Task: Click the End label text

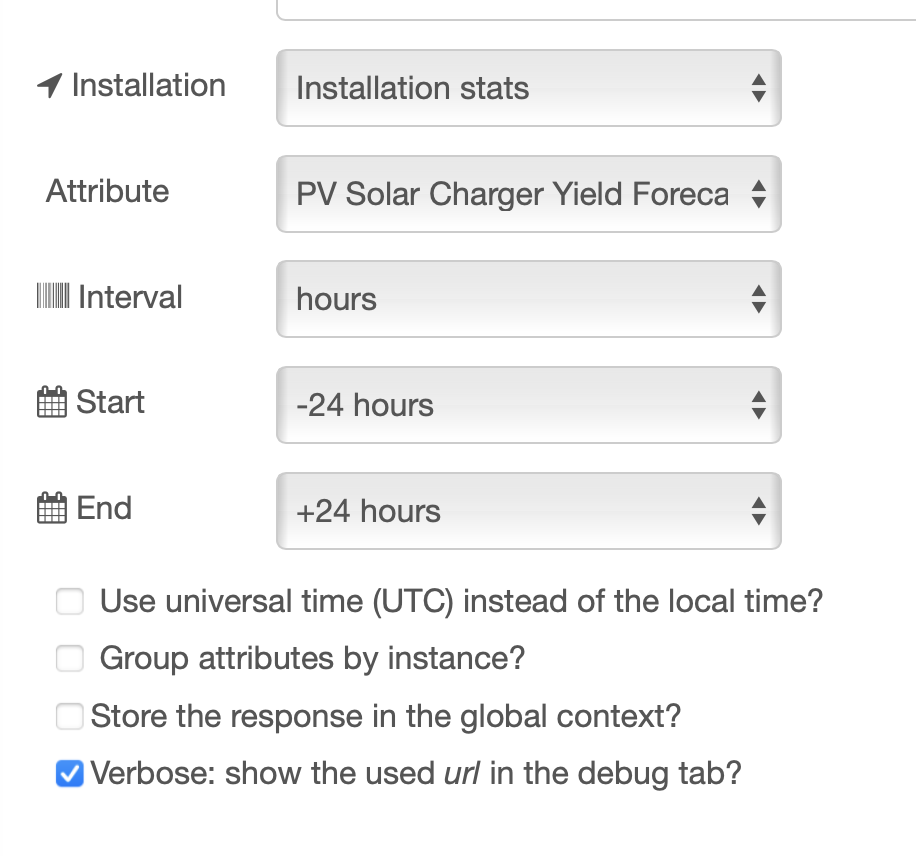Action: point(104,509)
